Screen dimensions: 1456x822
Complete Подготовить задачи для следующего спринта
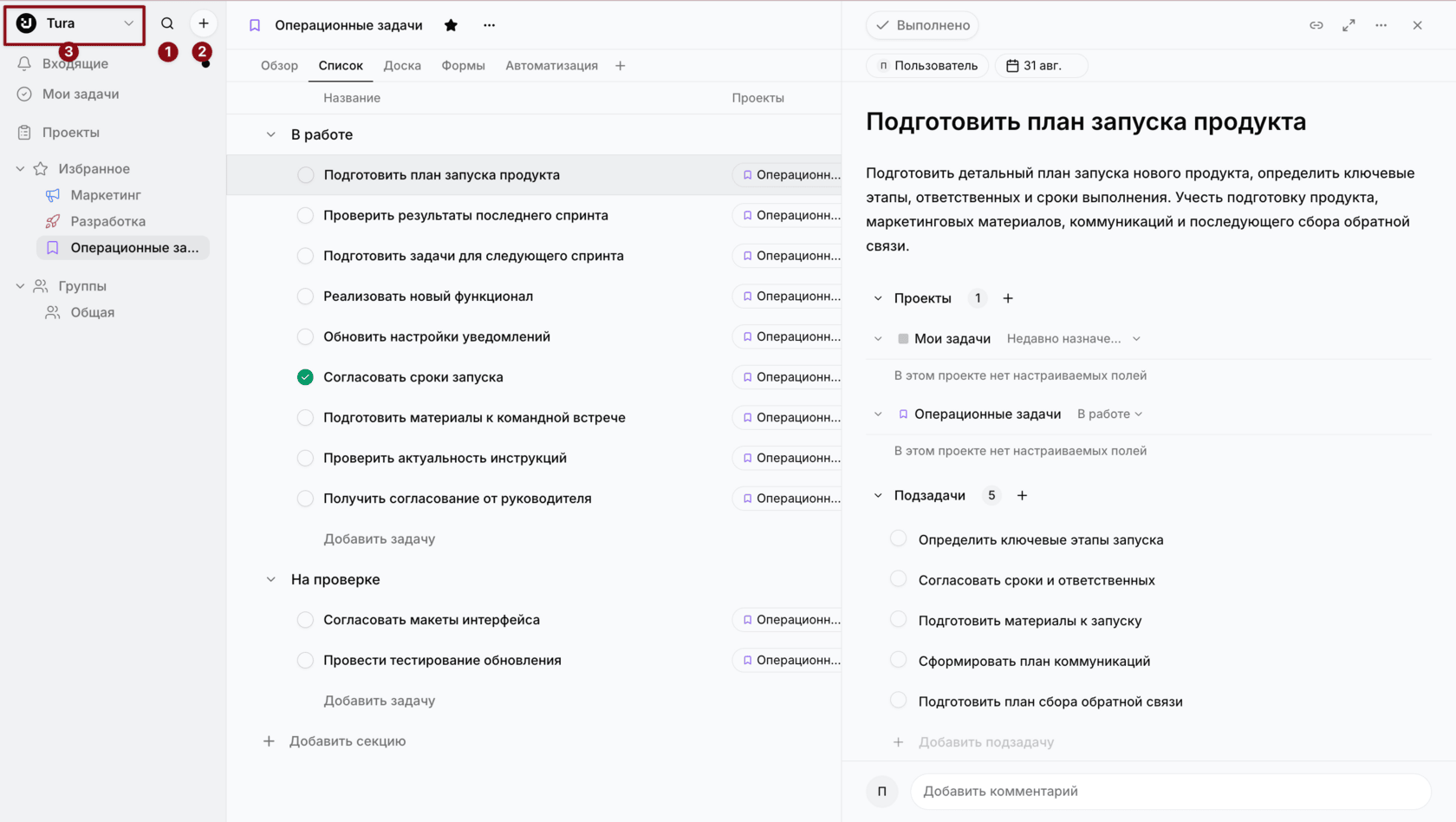coord(305,256)
